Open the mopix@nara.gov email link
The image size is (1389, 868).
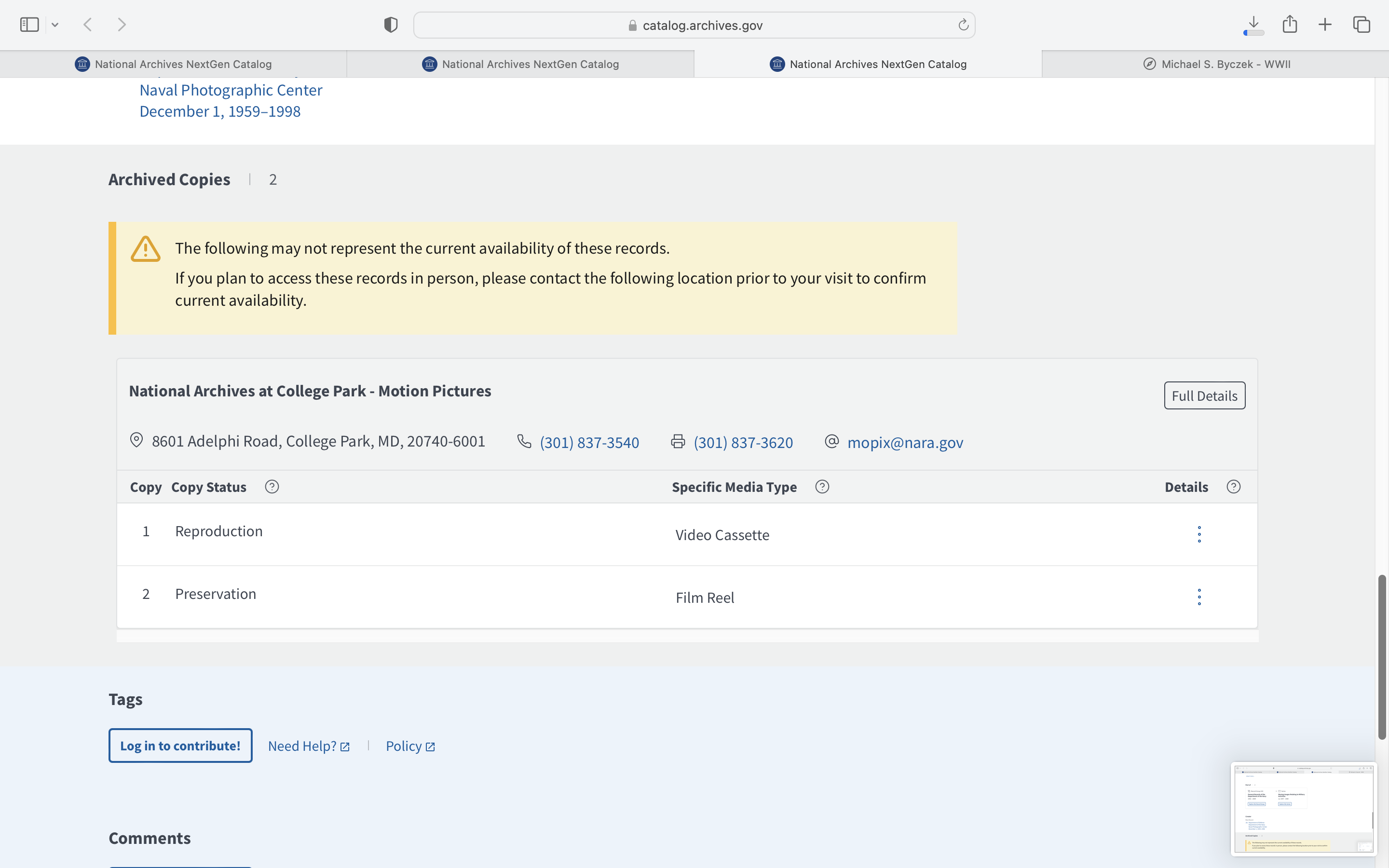pos(905,443)
